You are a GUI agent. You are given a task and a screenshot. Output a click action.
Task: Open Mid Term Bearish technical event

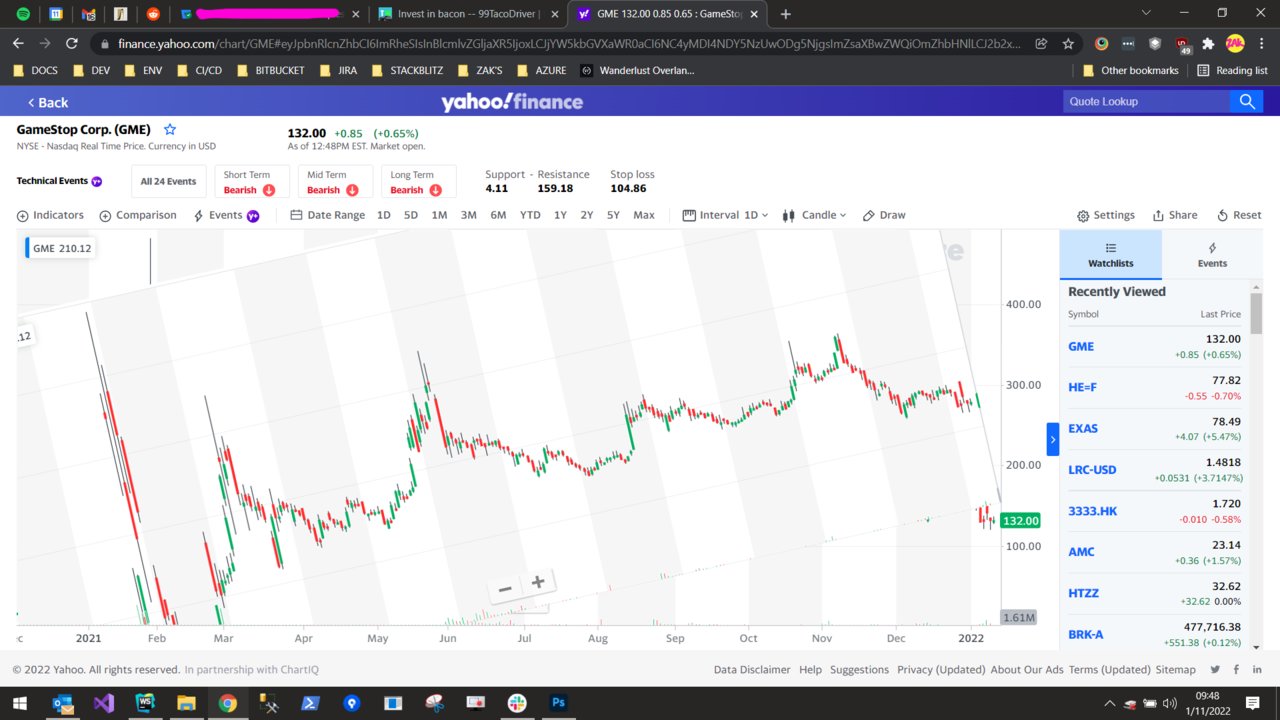point(335,182)
